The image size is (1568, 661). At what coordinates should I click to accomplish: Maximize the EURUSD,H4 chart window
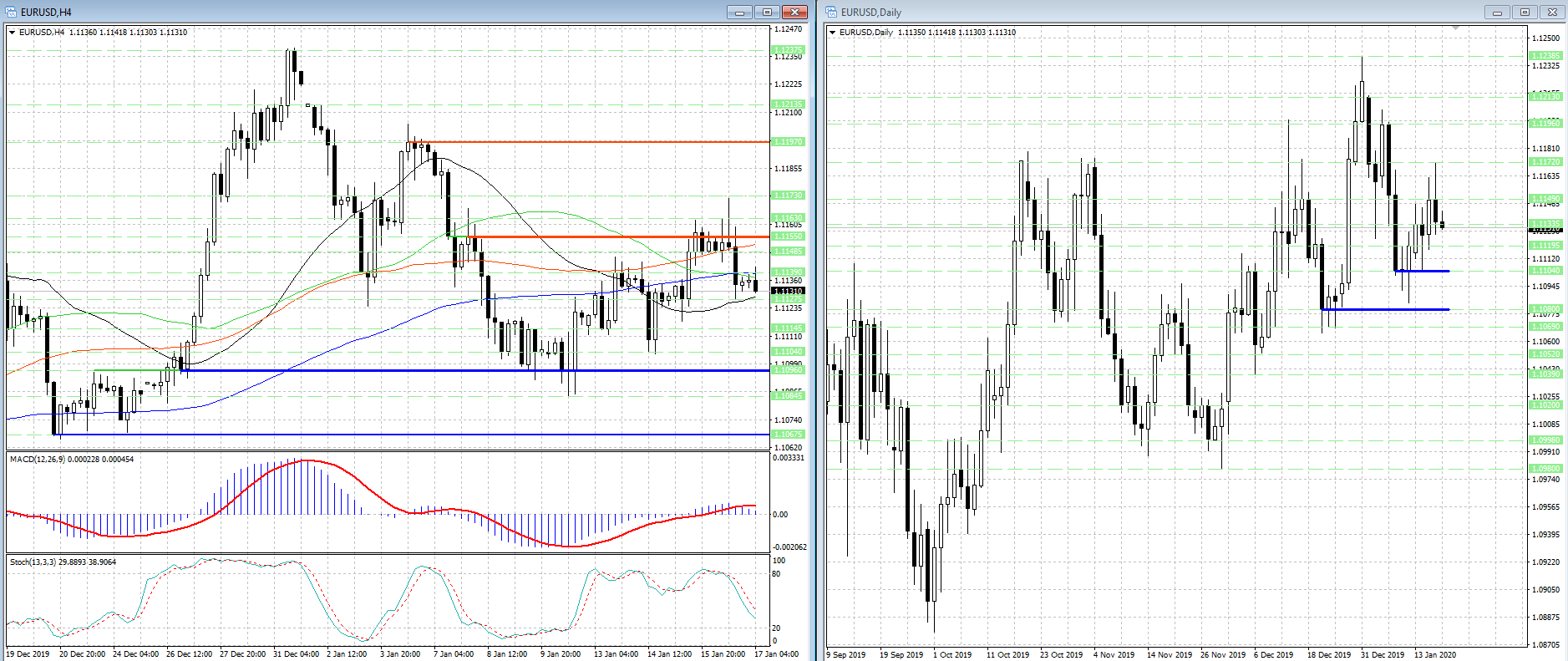767,12
